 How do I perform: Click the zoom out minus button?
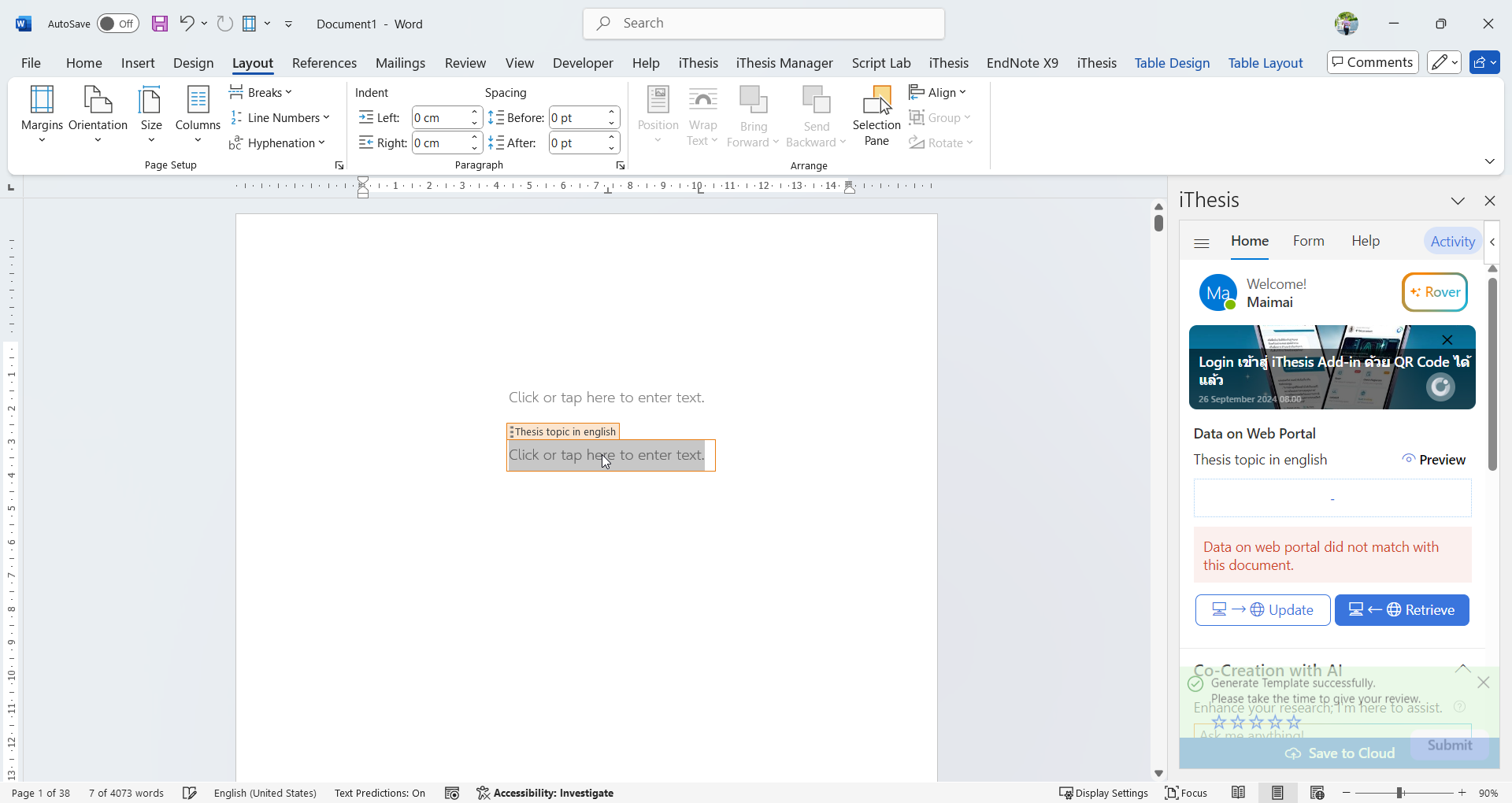(1347, 793)
